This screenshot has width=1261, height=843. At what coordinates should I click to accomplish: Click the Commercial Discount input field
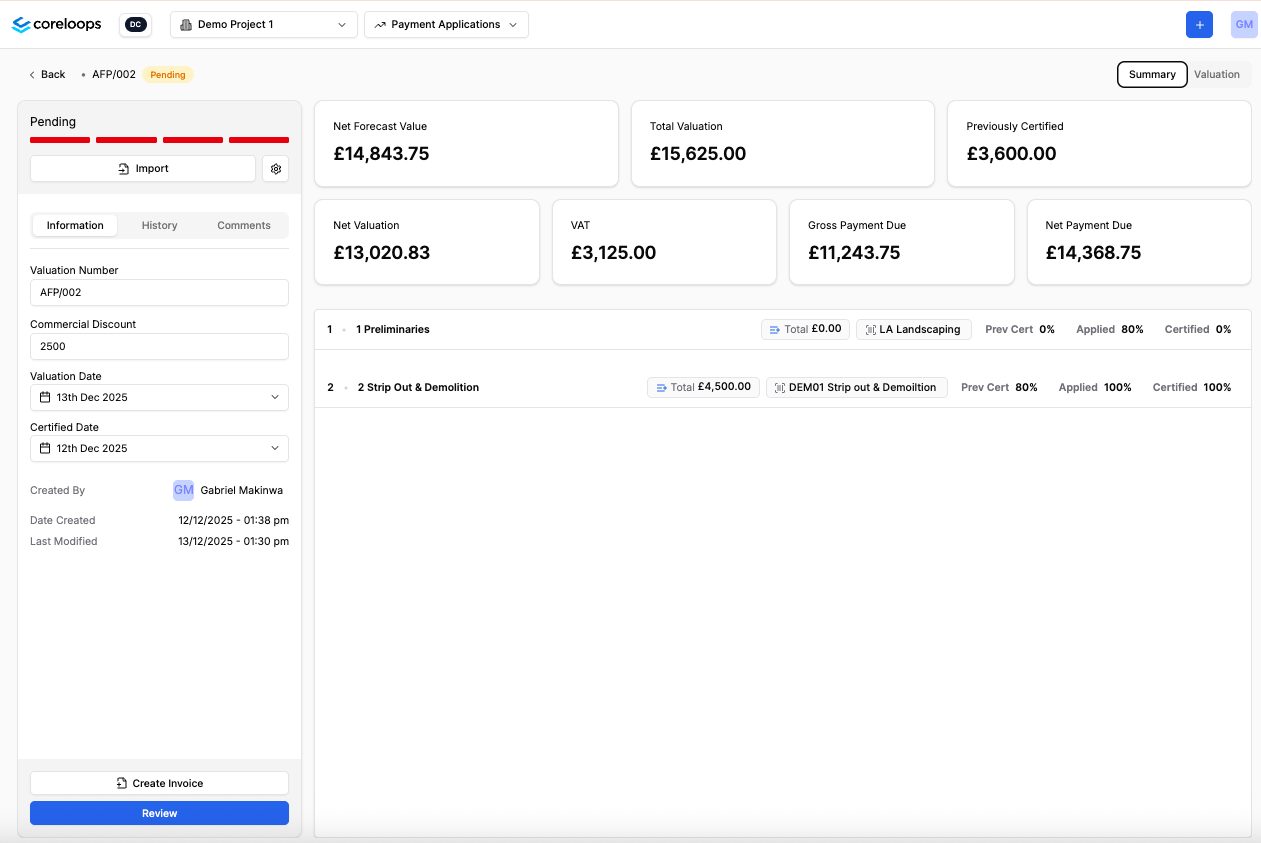(x=159, y=347)
